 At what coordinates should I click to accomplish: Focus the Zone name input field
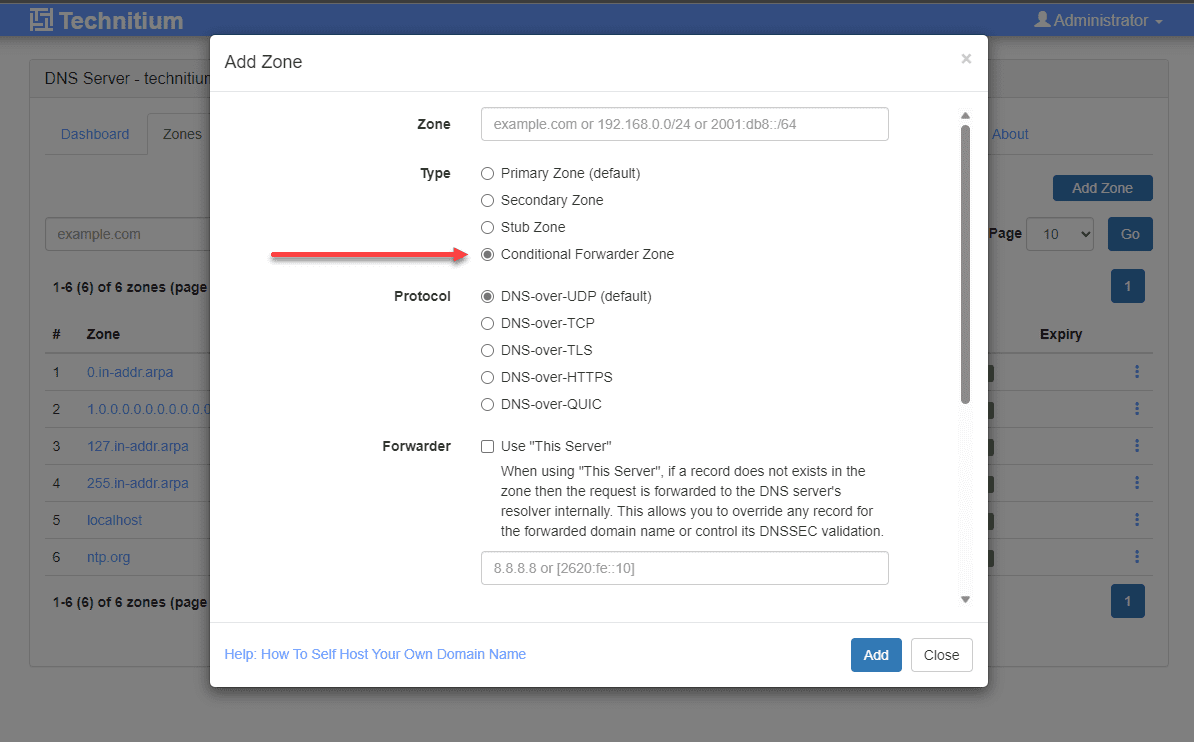684,124
